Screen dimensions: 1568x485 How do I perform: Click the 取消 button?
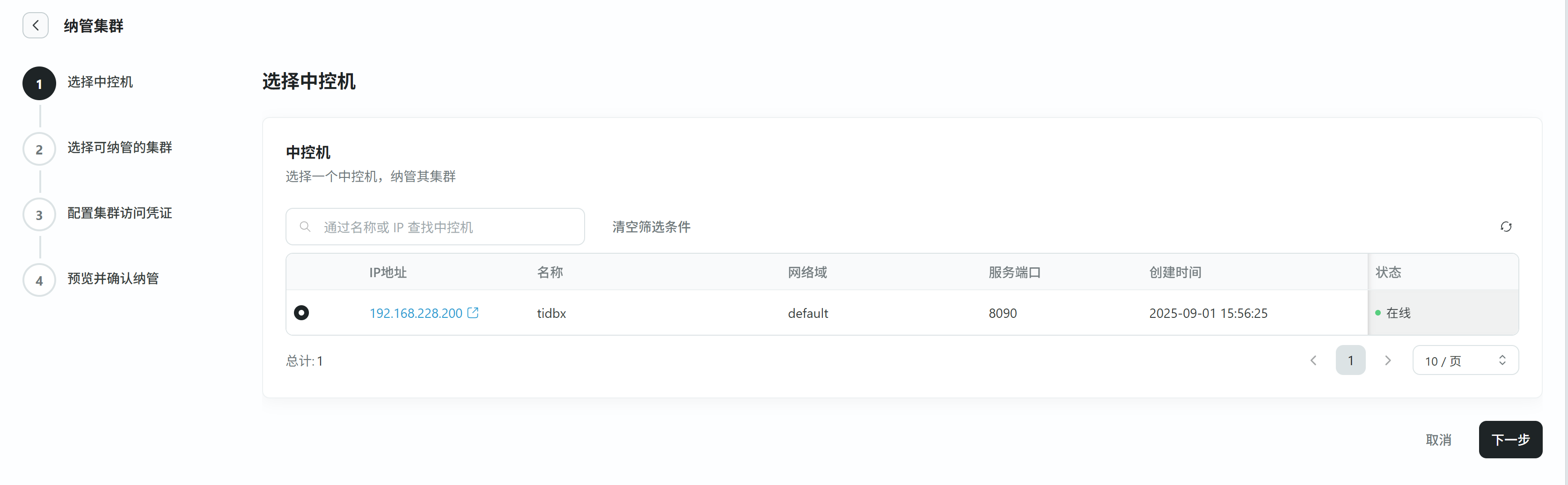point(1438,440)
